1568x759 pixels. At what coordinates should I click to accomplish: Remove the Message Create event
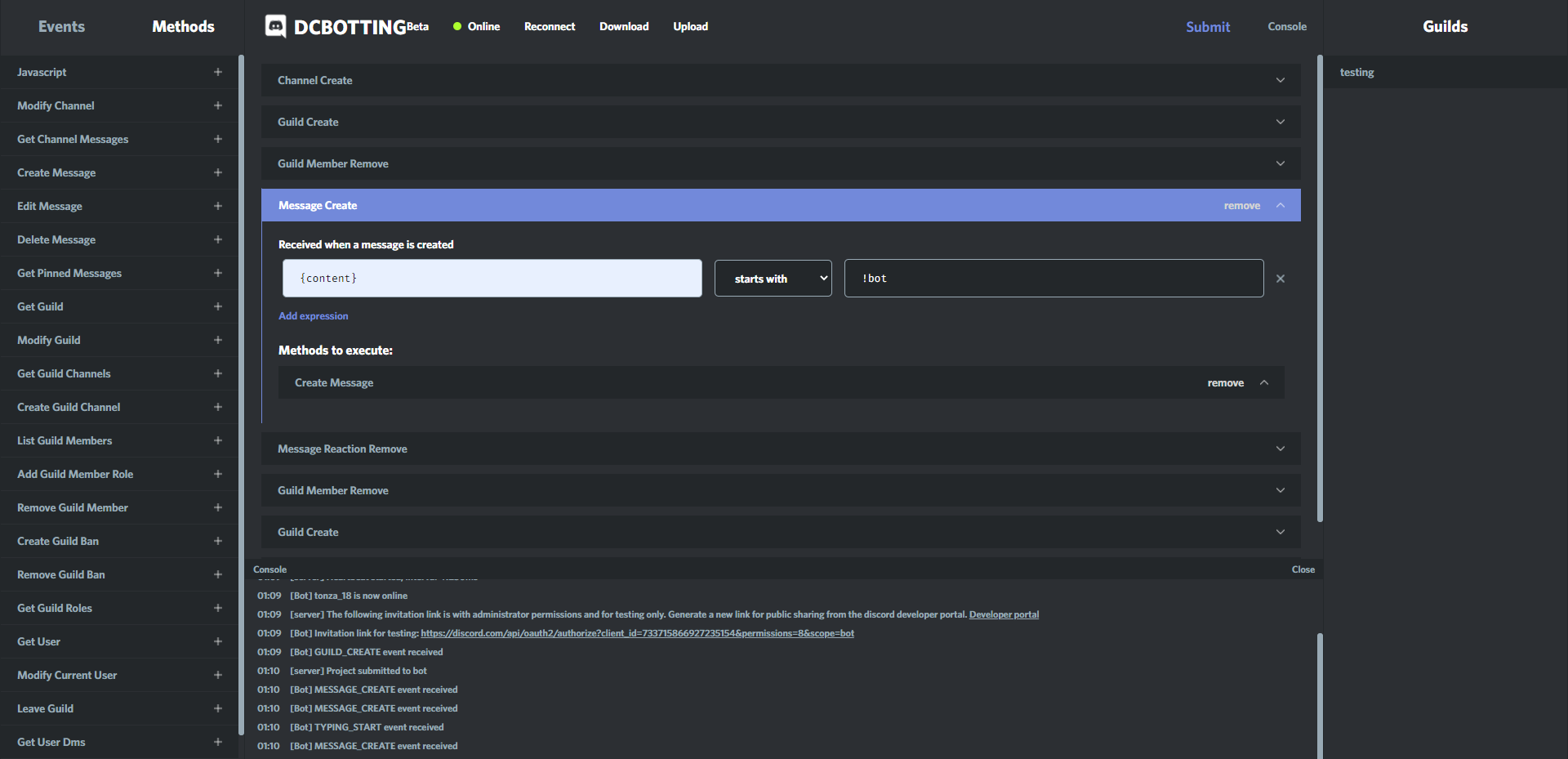[x=1241, y=206]
